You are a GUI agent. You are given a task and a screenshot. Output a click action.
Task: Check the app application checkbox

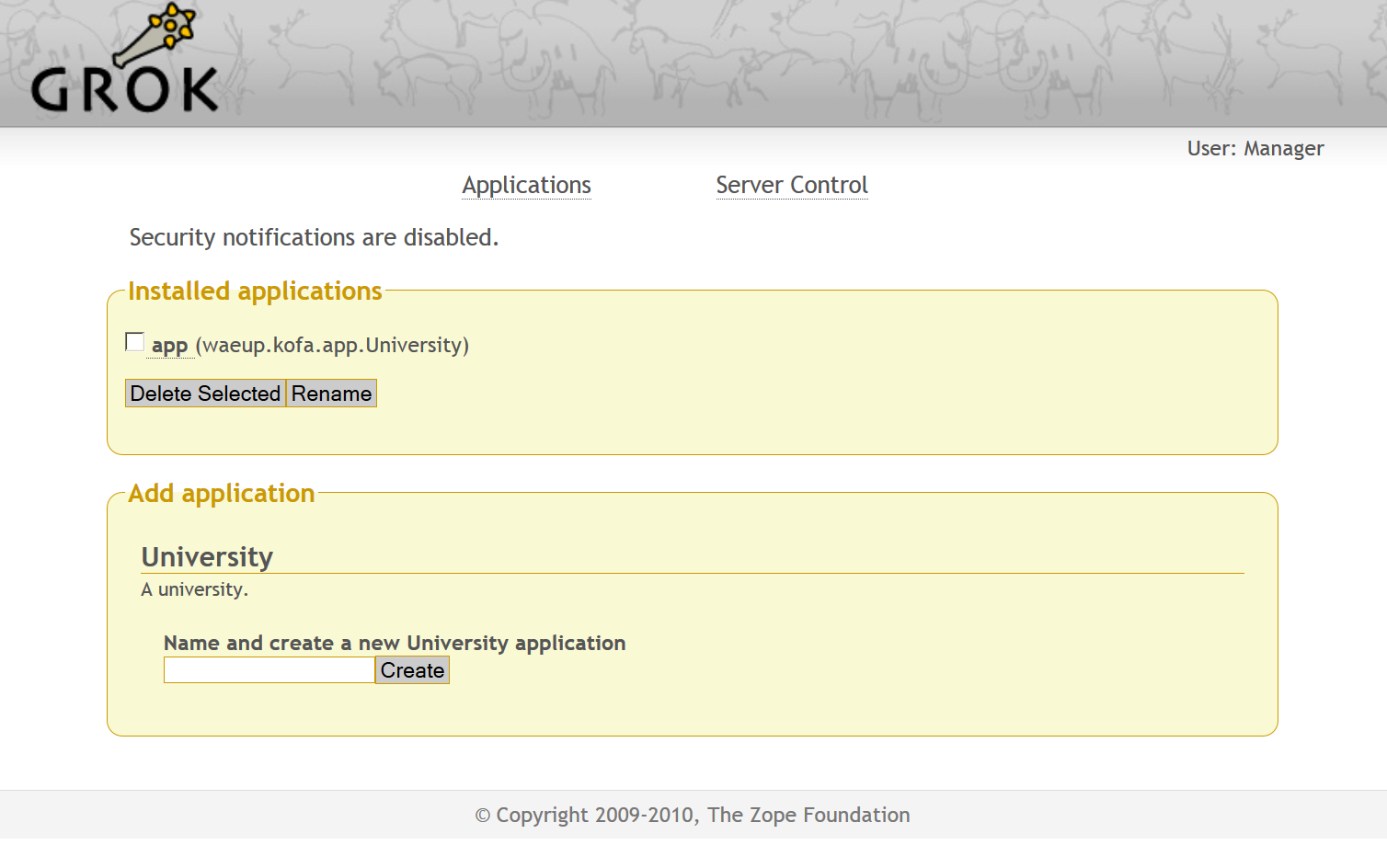pos(134,342)
